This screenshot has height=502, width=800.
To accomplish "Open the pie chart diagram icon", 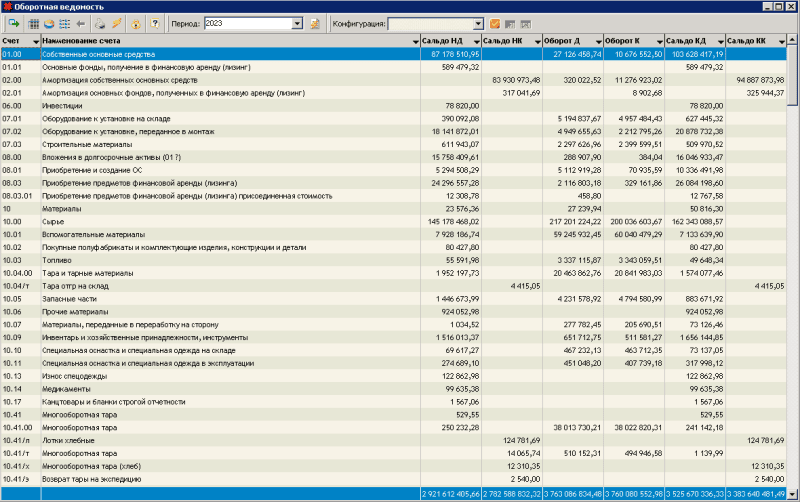I will pos(49,22).
